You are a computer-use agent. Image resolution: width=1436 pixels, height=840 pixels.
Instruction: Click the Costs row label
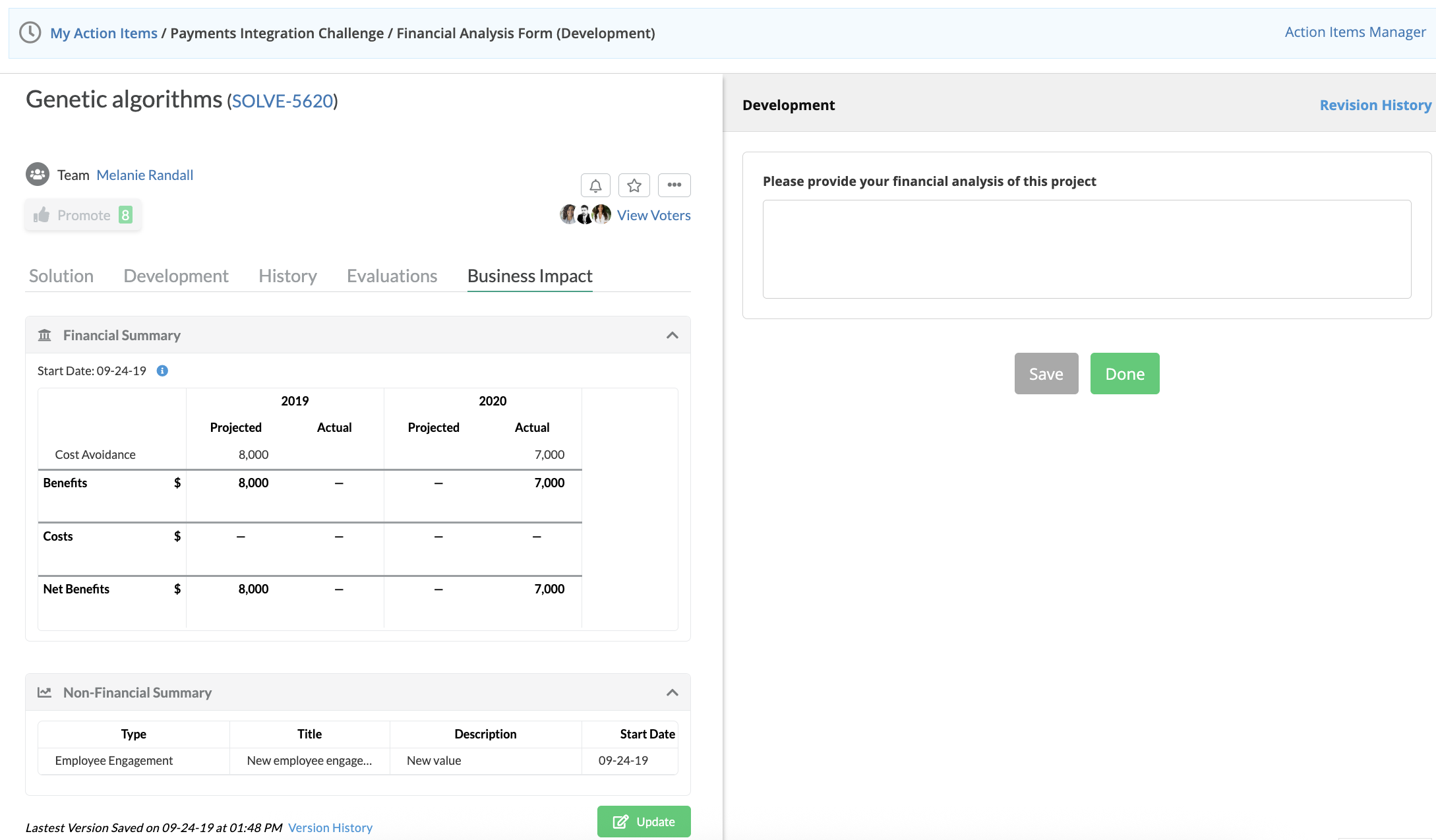(58, 536)
